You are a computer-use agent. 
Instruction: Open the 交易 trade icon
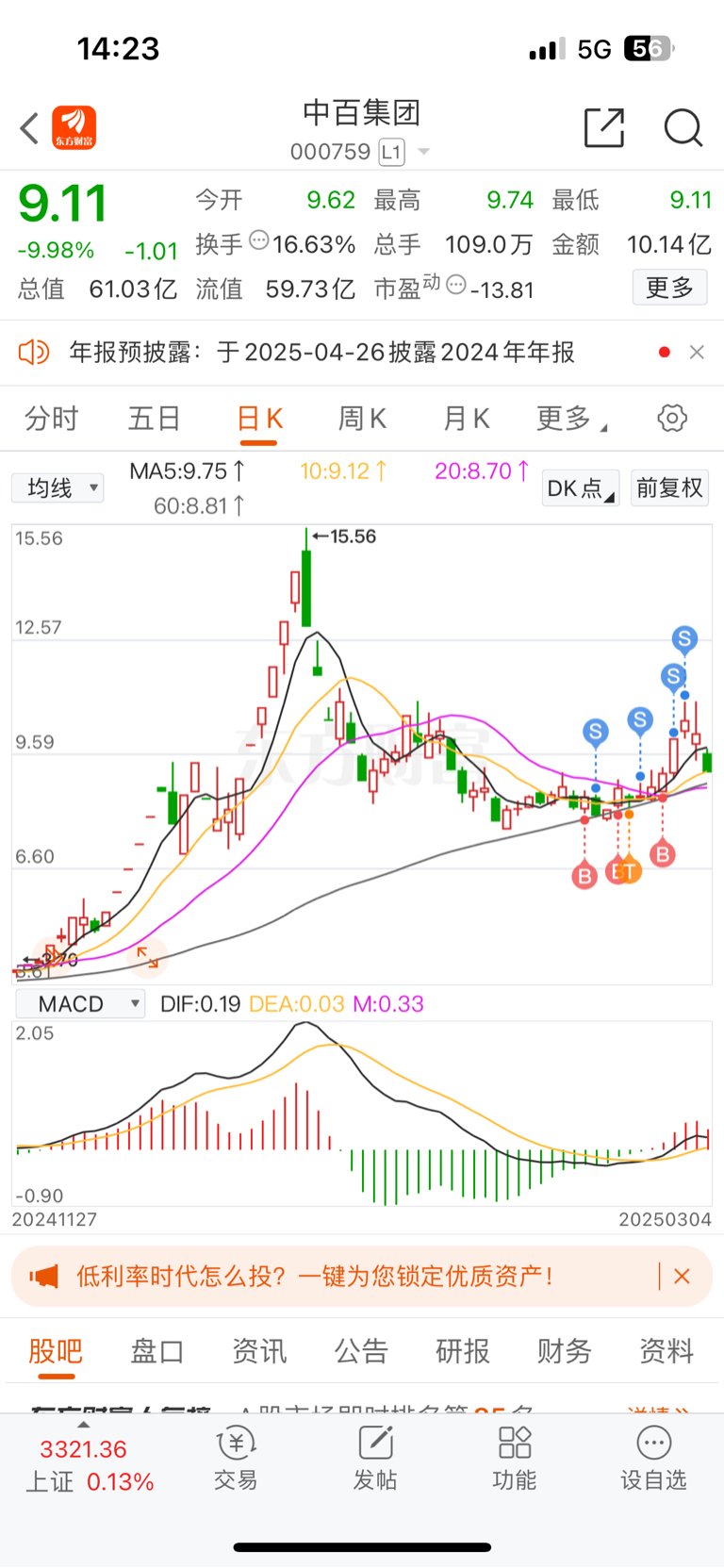coord(236,1459)
